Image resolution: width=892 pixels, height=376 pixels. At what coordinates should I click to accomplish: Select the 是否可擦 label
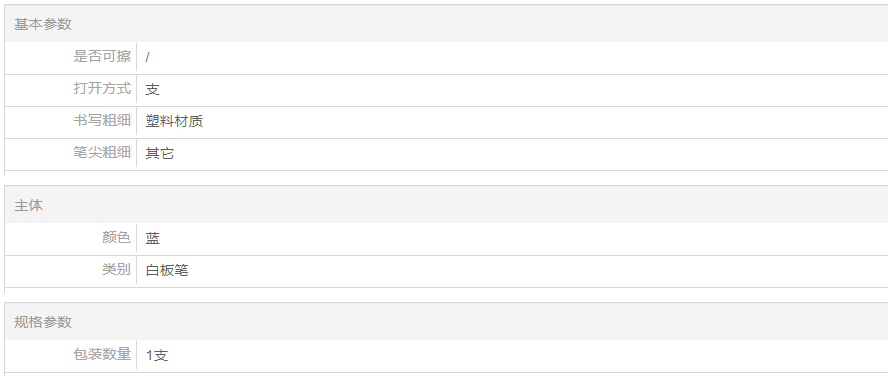pyautogui.click(x=102, y=56)
